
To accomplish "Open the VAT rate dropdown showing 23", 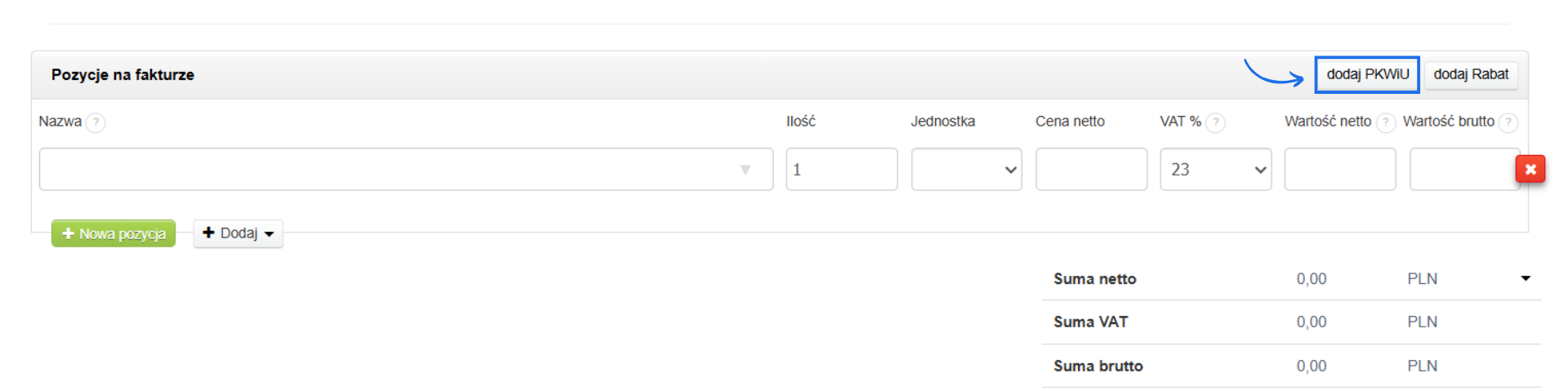I will [1215, 170].
